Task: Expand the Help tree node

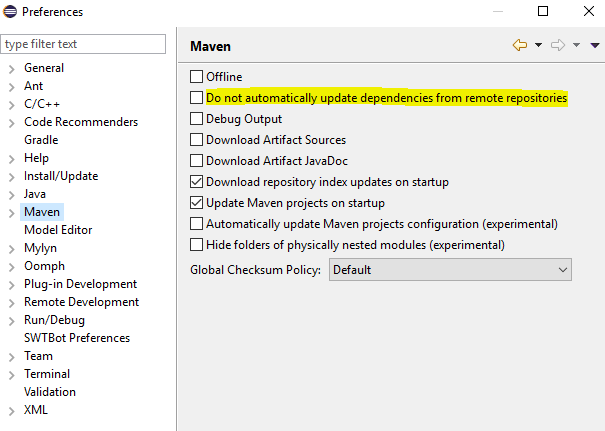Action: (12, 159)
